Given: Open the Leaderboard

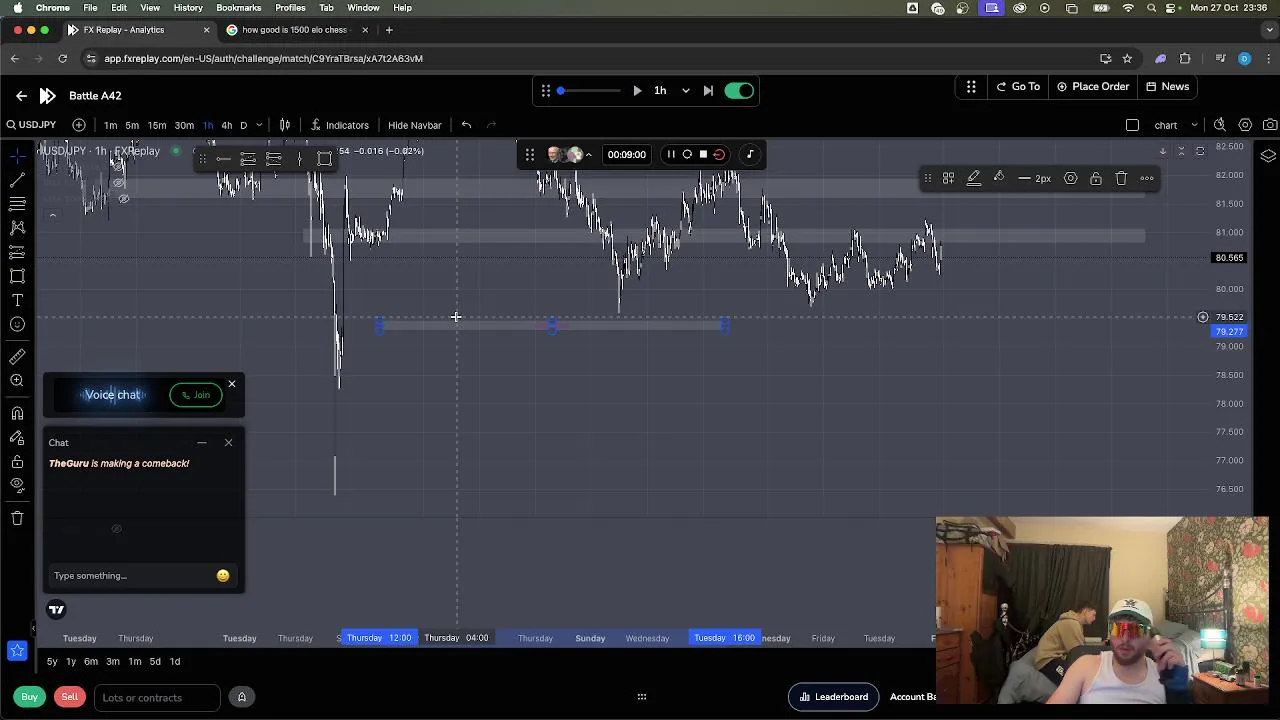Looking at the screenshot, I should (834, 697).
